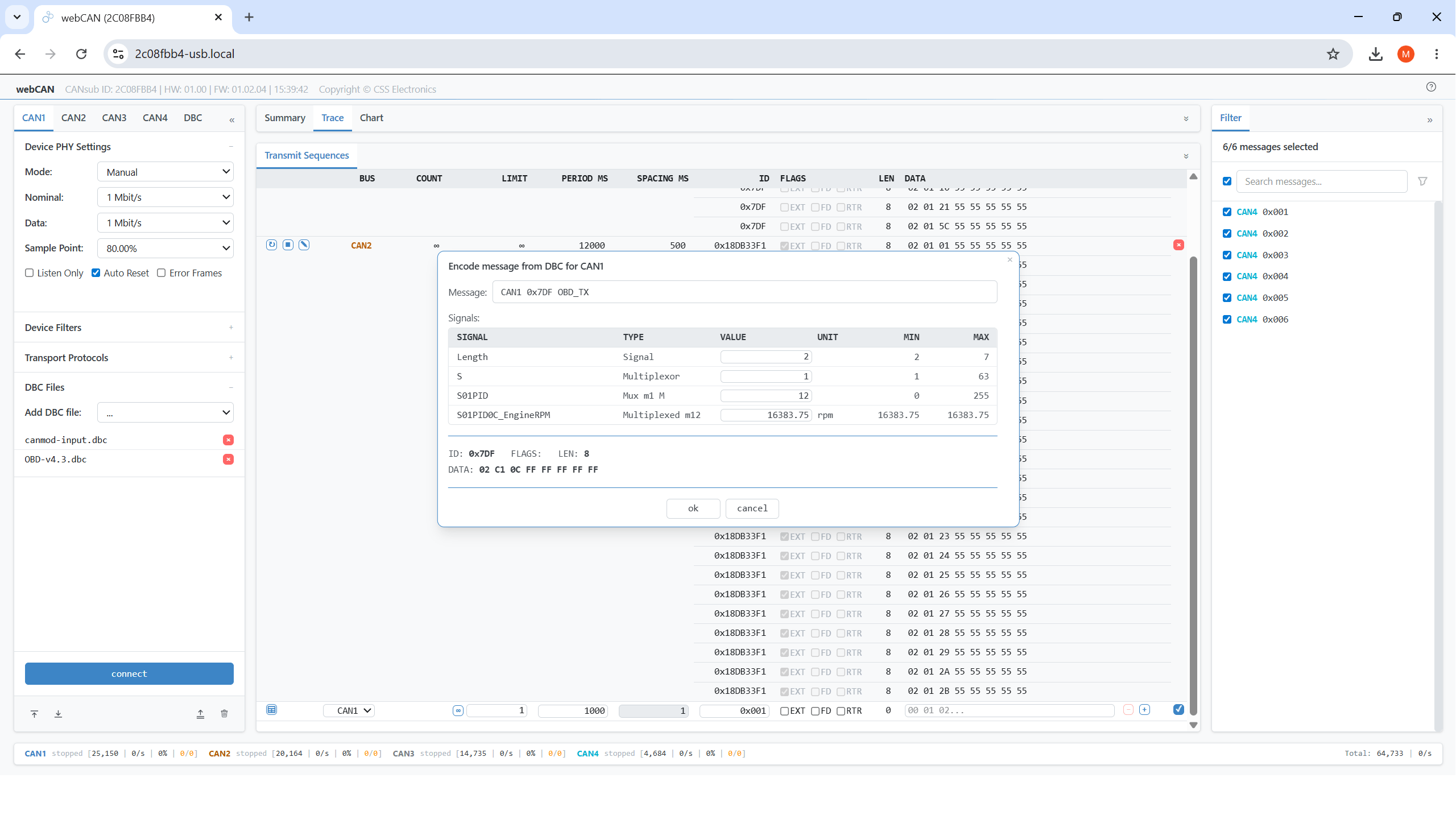Collapse the left panel with the double chevron

232,120
